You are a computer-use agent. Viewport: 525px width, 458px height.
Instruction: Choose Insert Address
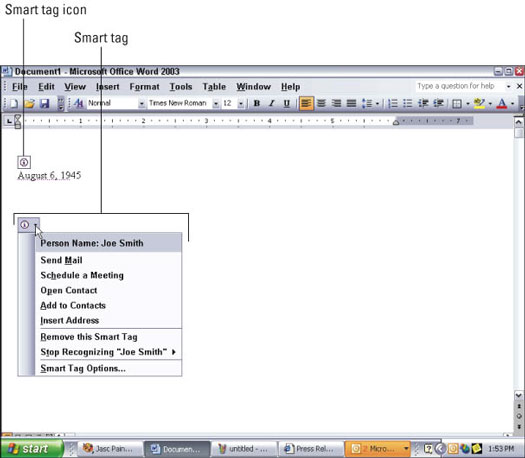[x=108, y=320]
